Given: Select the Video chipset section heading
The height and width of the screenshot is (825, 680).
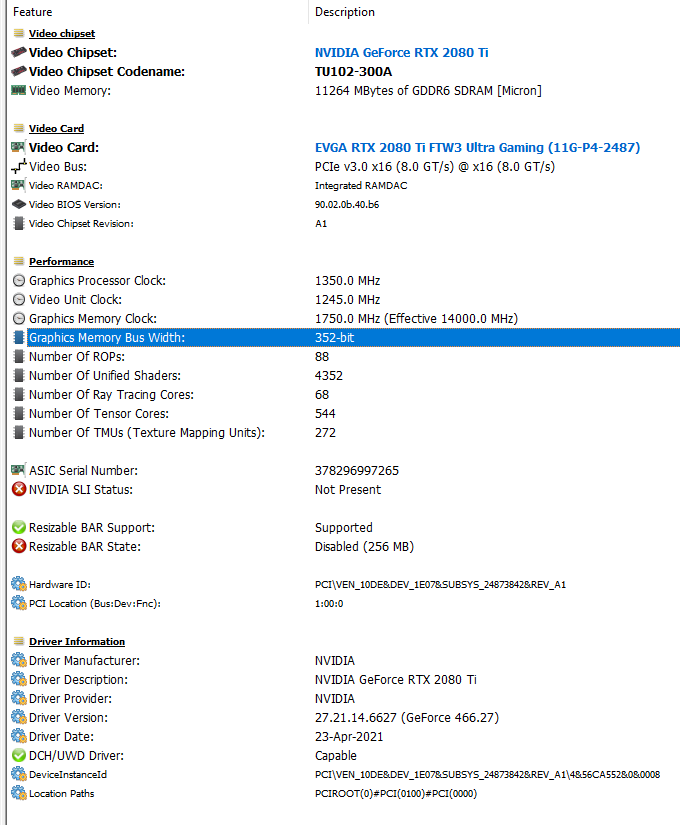Looking at the screenshot, I should pos(62,34).
